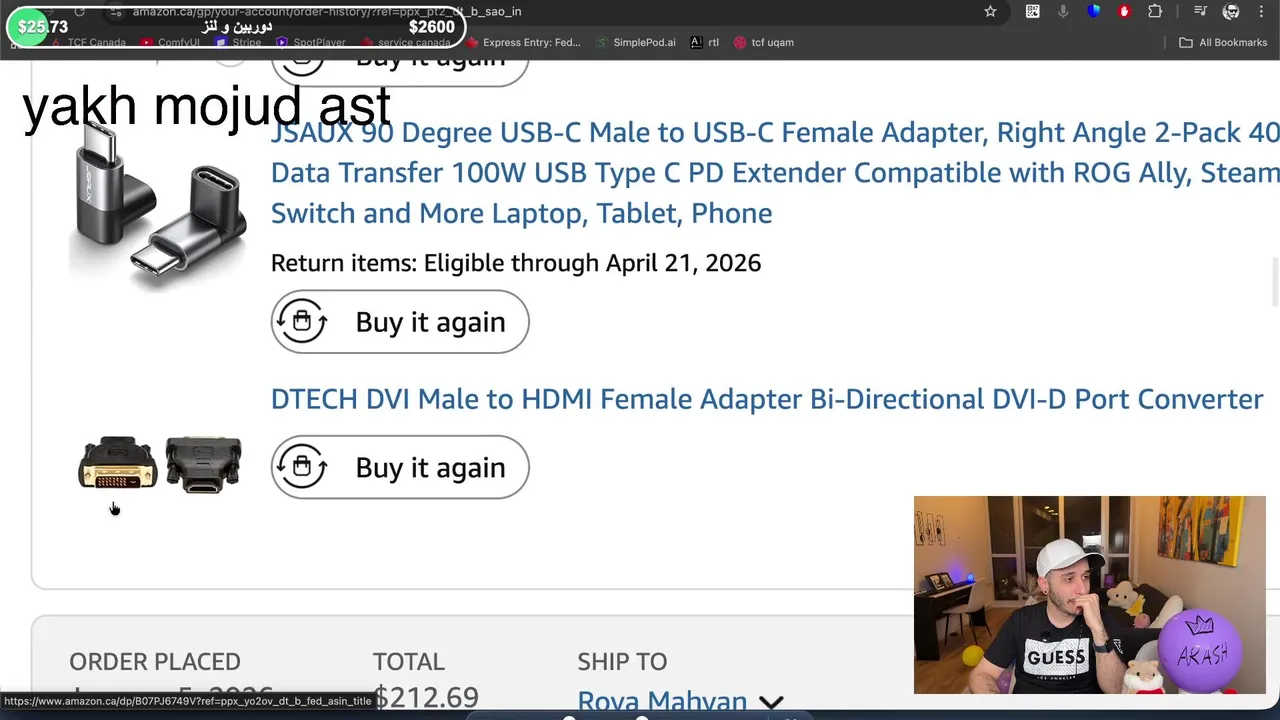Click the Return items eligible through April 21 text
The width and height of the screenshot is (1280, 720).
click(x=516, y=263)
